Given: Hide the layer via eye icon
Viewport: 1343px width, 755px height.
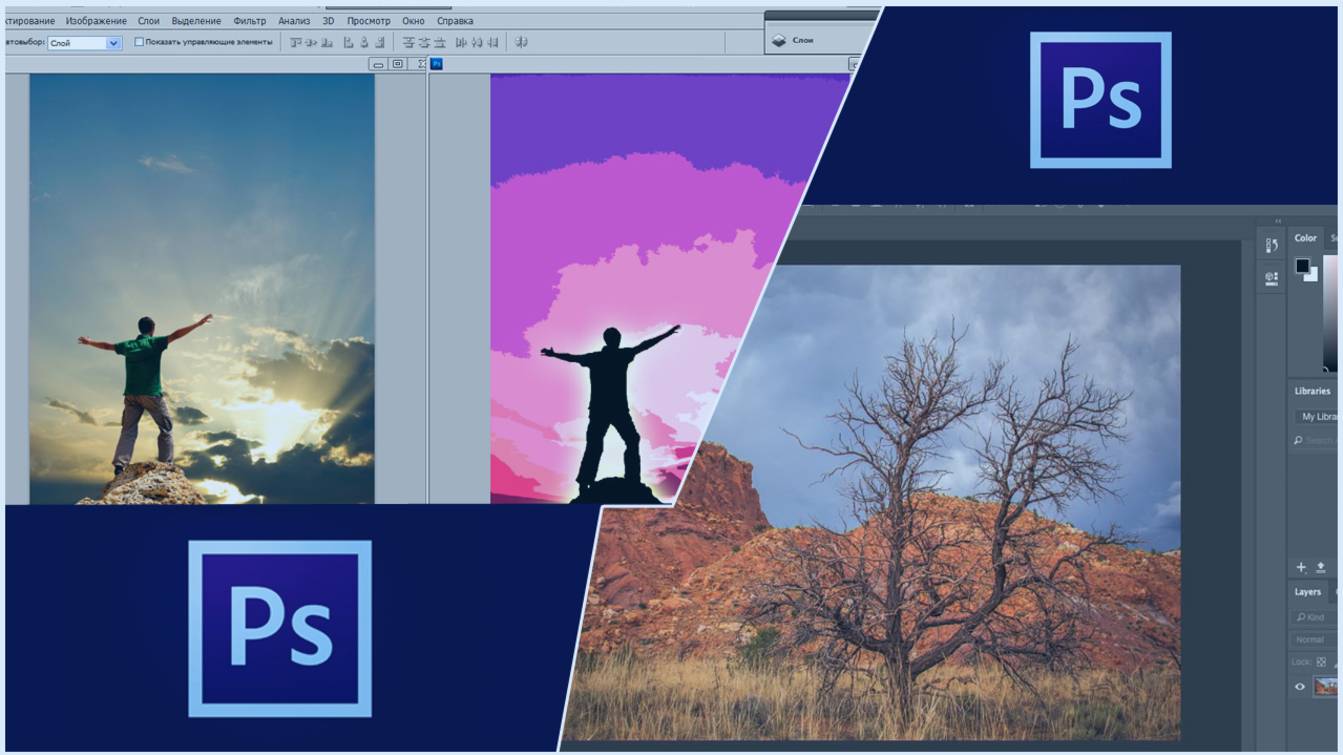Looking at the screenshot, I should click(1300, 687).
